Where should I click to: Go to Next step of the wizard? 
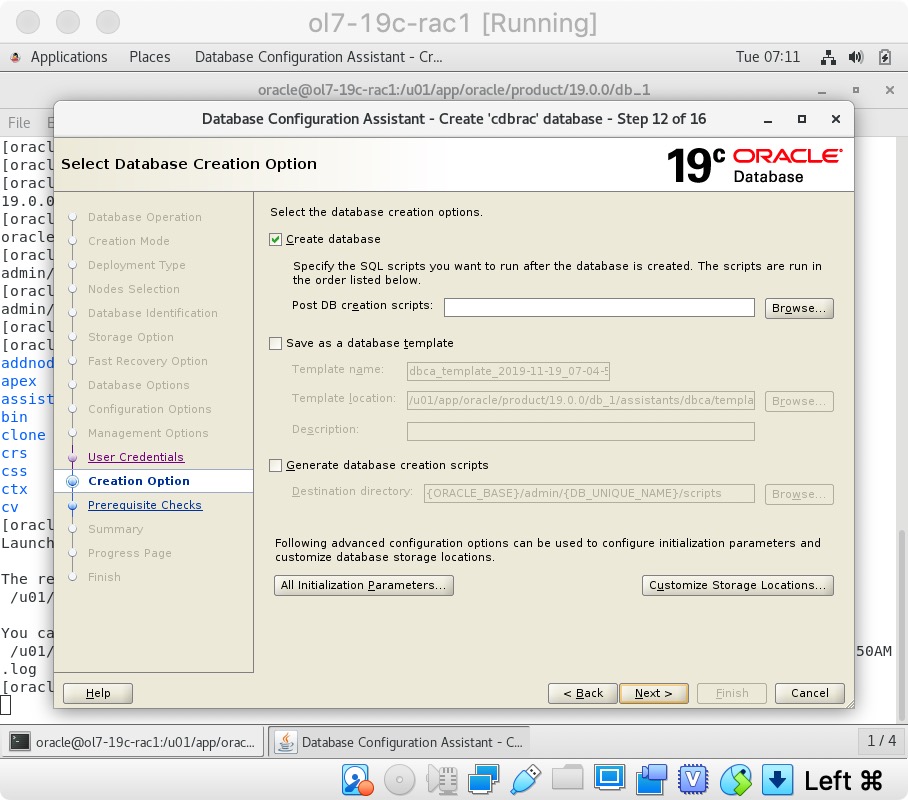tap(653, 693)
